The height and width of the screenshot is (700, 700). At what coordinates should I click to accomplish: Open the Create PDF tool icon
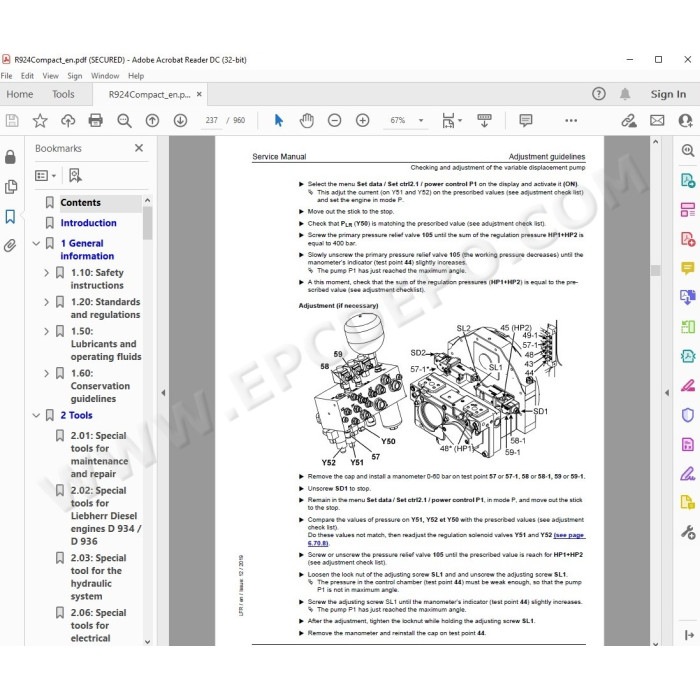(688, 239)
